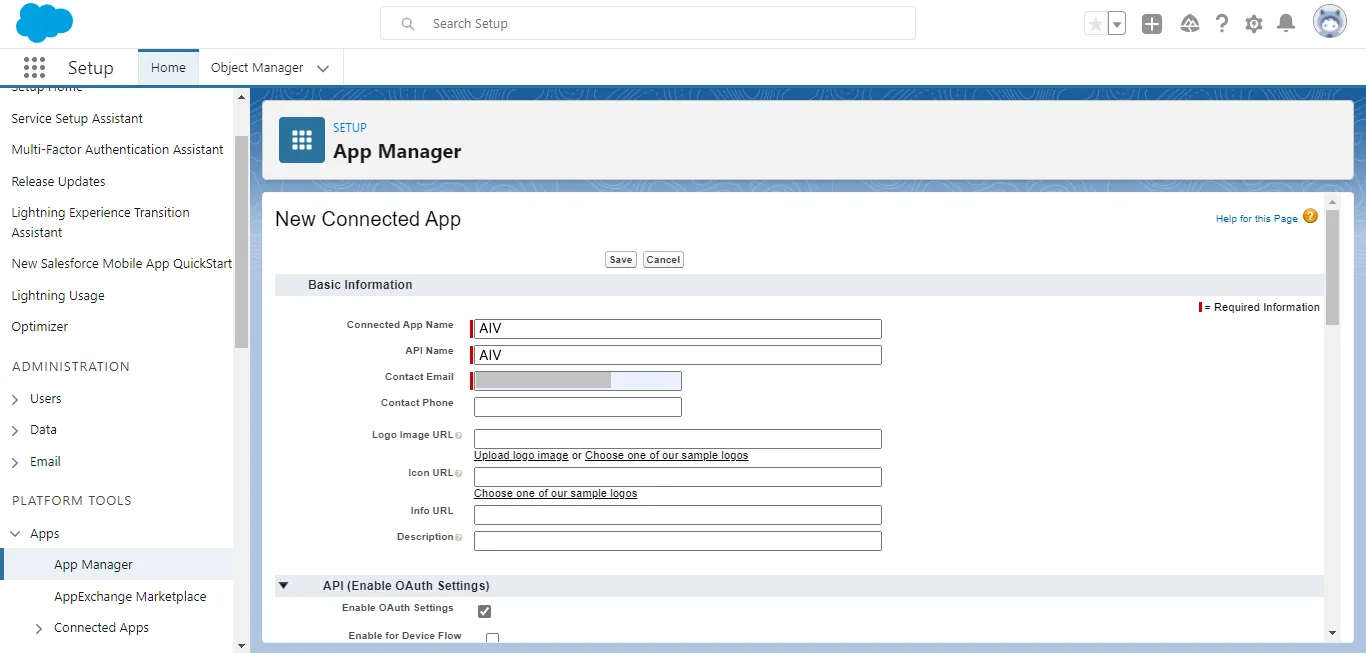Open the Object Manager tab dropdown chevron
The width and height of the screenshot is (1366, 653).
click(x=323, y=68)
